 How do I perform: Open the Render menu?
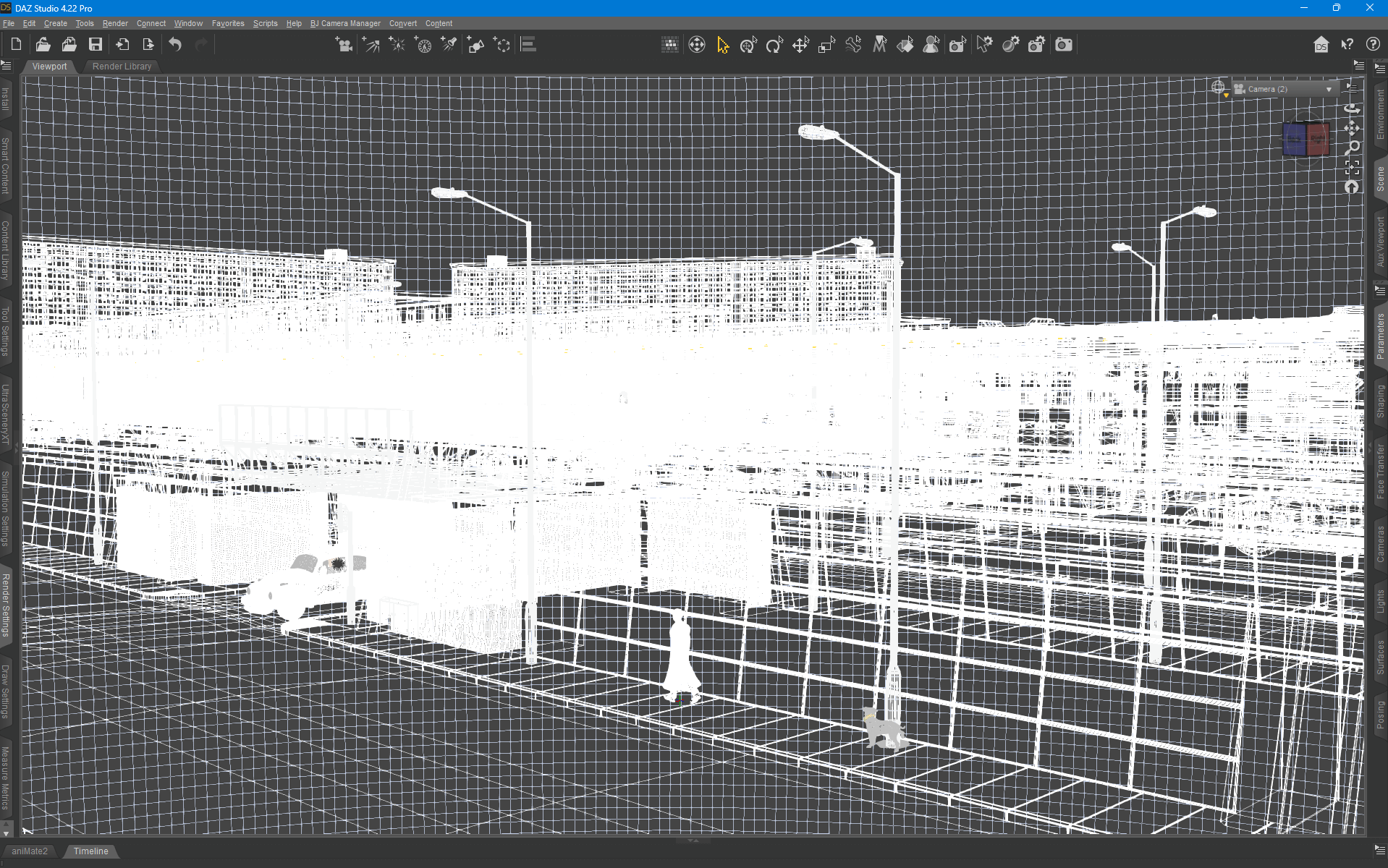tap(115, 23)
